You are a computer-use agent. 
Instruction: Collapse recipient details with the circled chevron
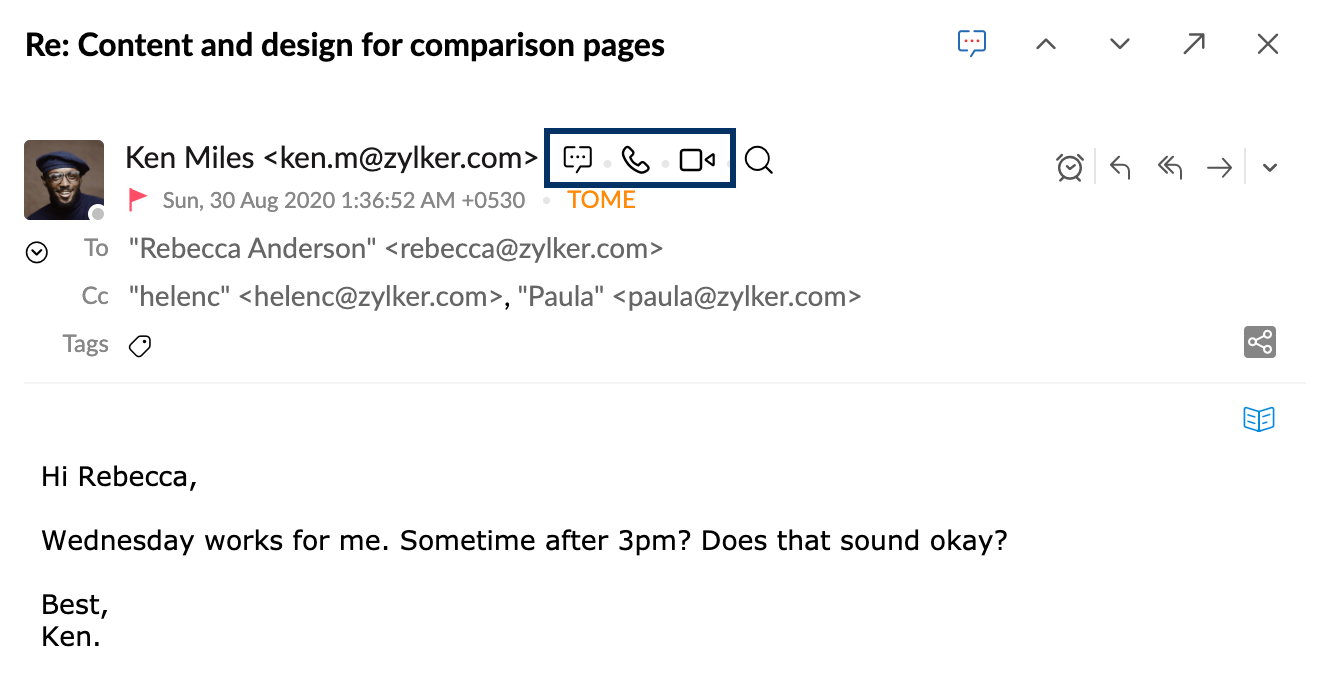[36, 253]
